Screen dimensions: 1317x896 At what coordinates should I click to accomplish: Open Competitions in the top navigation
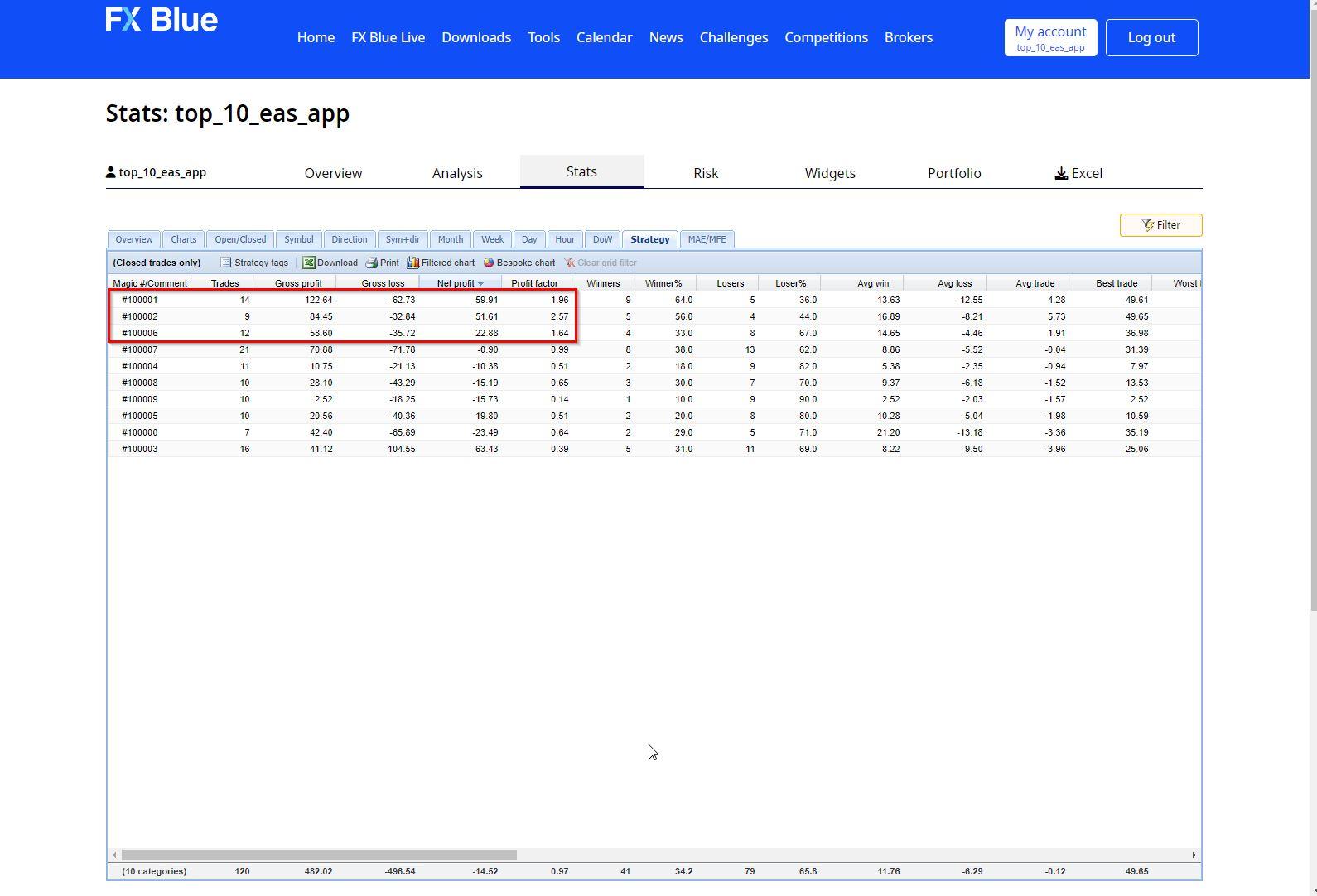click(826, 37)
